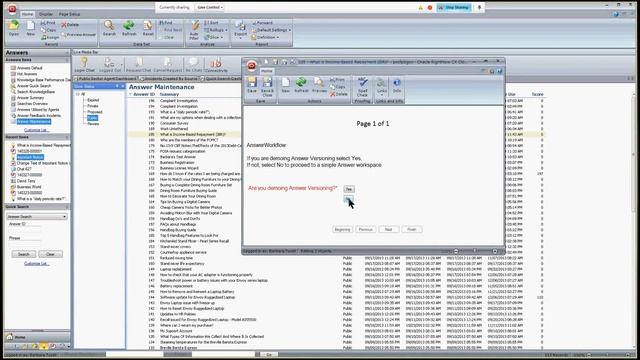Select Expired in the filter tree
The width and height of the screenshot is (640, 360).
(x=93, y=100)
